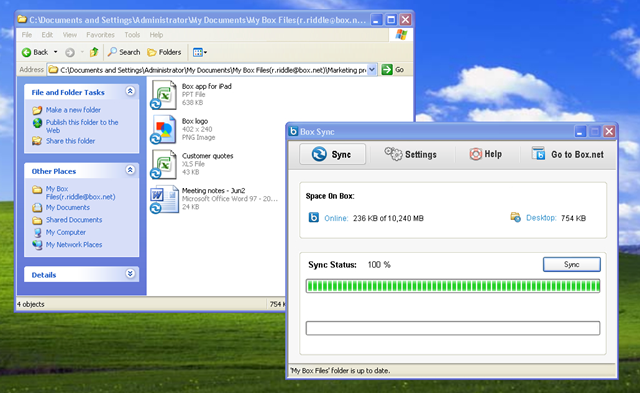Click Make a new folder link
This screenshot has height=393, width=640.
pos(73,110)
